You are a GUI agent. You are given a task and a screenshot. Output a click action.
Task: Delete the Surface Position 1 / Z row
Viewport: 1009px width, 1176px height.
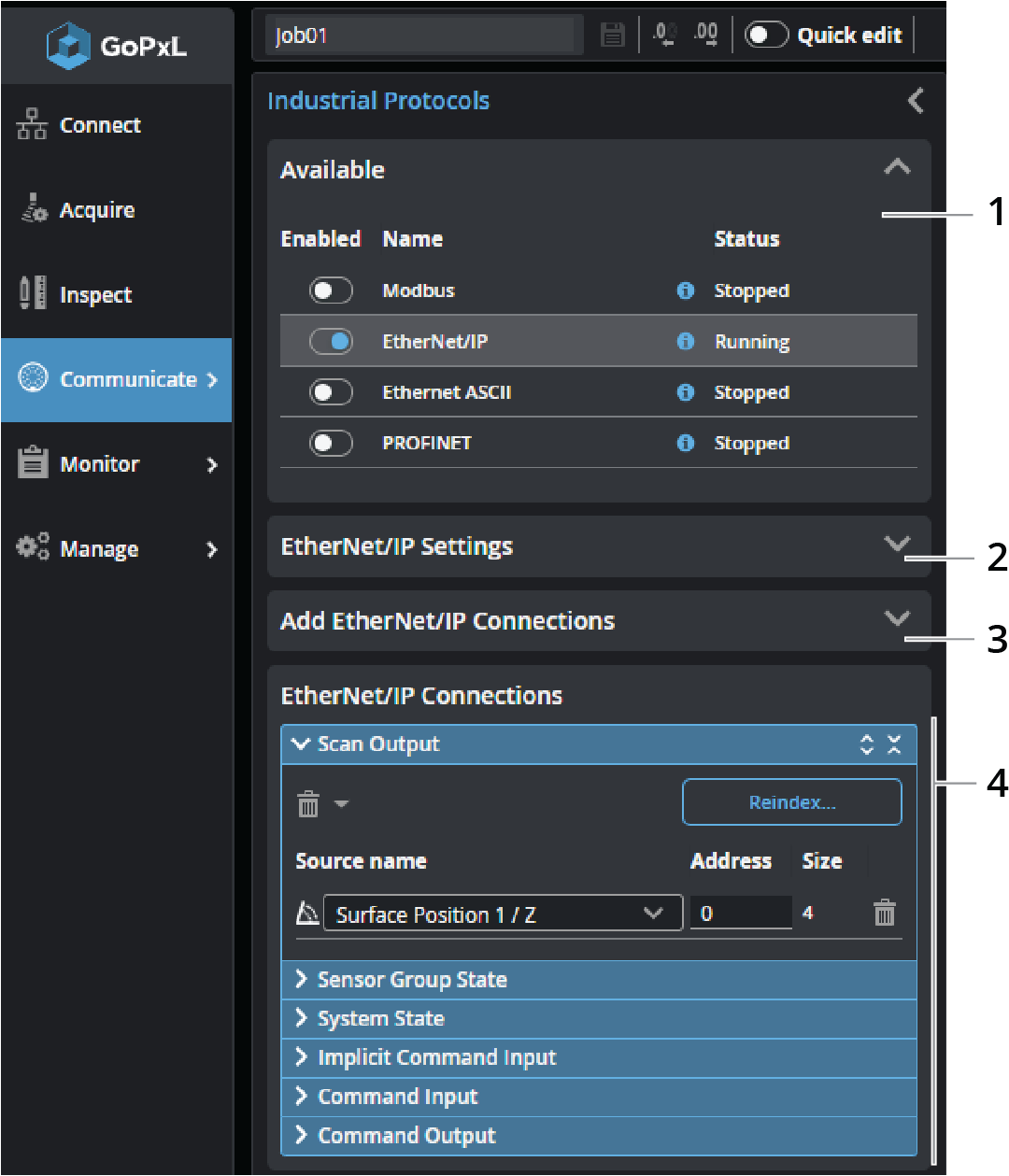click(x=884, y=913)
